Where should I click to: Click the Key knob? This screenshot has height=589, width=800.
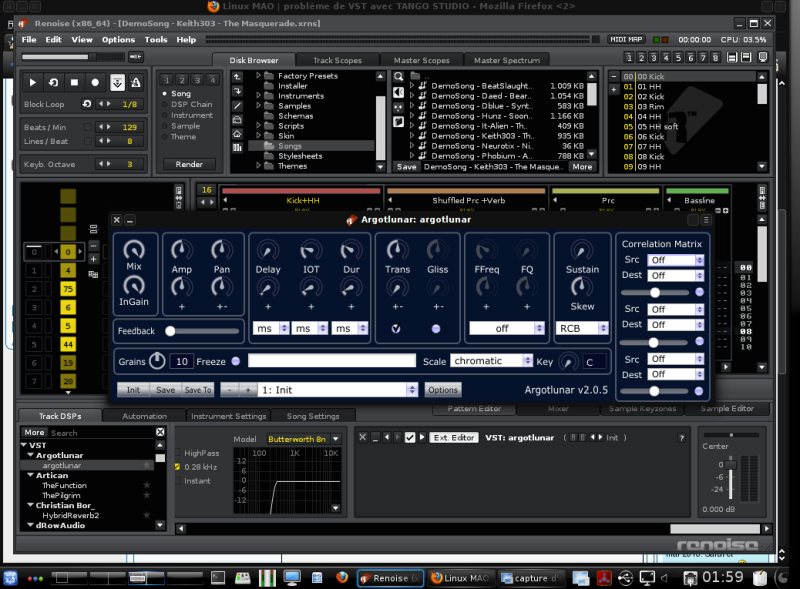[x=568, y=362]
